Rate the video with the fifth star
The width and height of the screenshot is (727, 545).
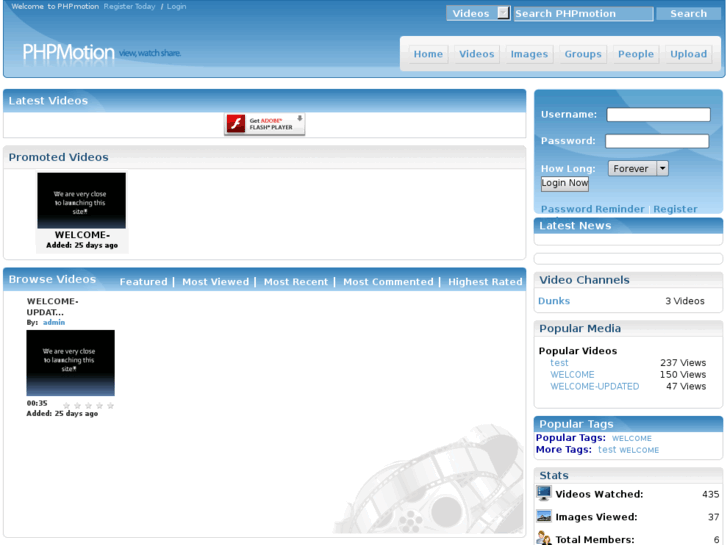pyautogui.click(x=110, y=405)
